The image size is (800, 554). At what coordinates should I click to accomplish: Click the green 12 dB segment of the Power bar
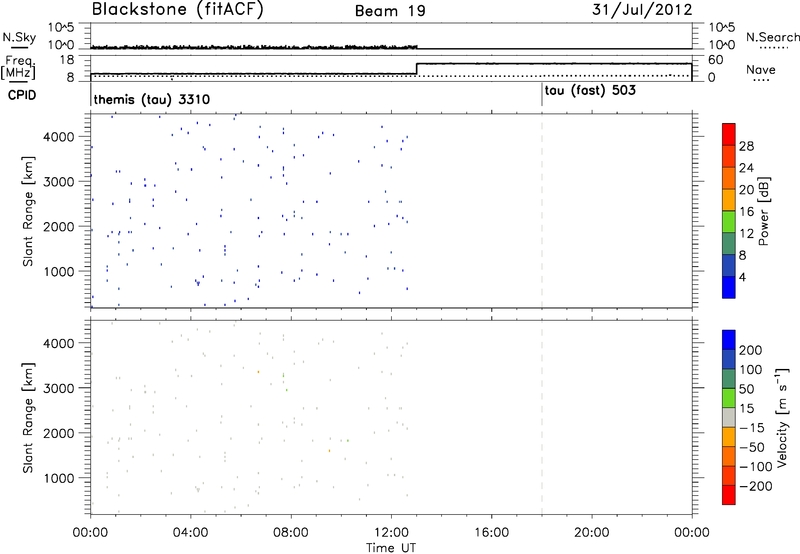pos(729,222)
